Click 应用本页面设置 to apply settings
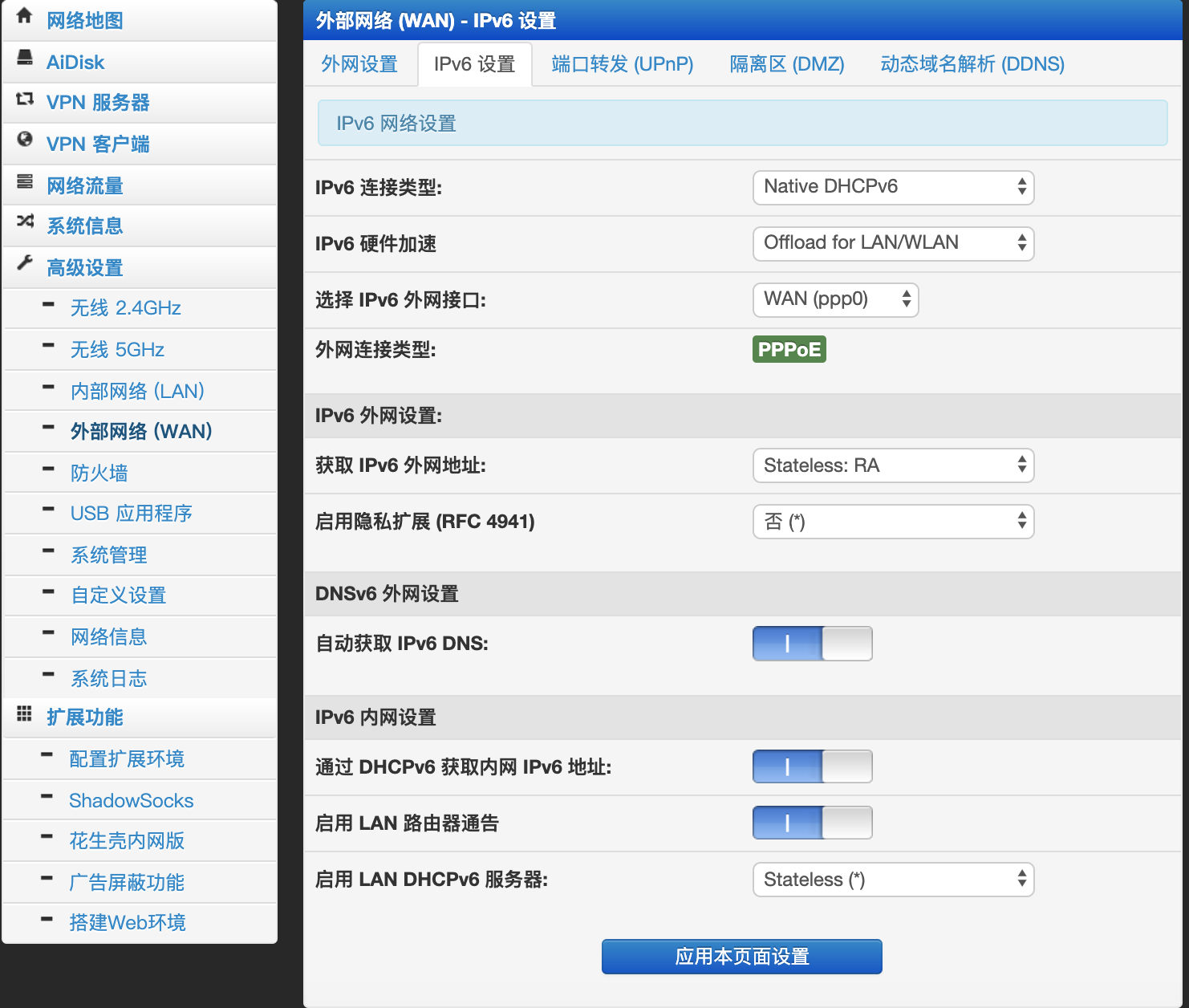 click(741, 957)
